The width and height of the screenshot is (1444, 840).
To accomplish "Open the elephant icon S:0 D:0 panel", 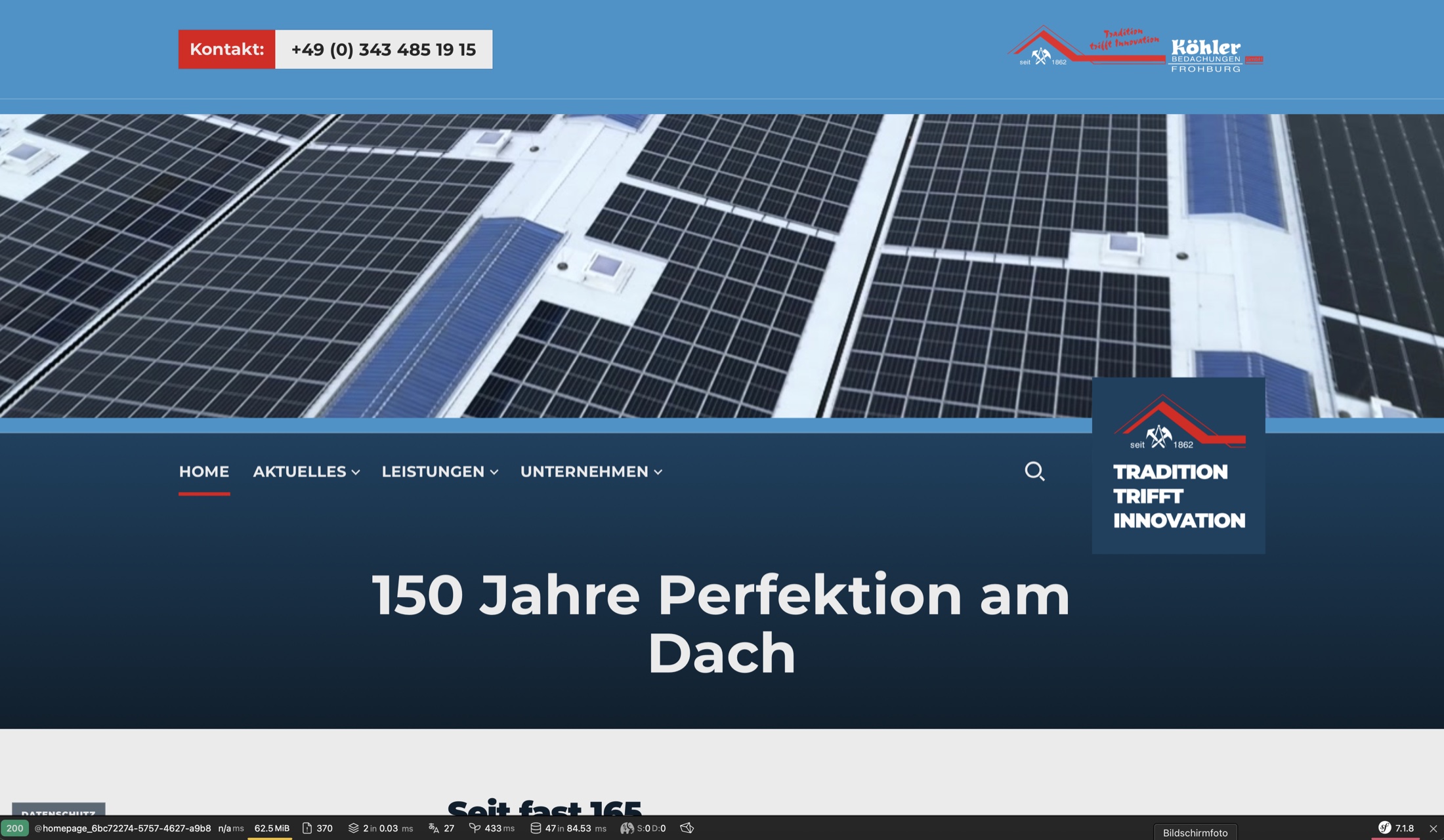I will (x=643, y=828).
